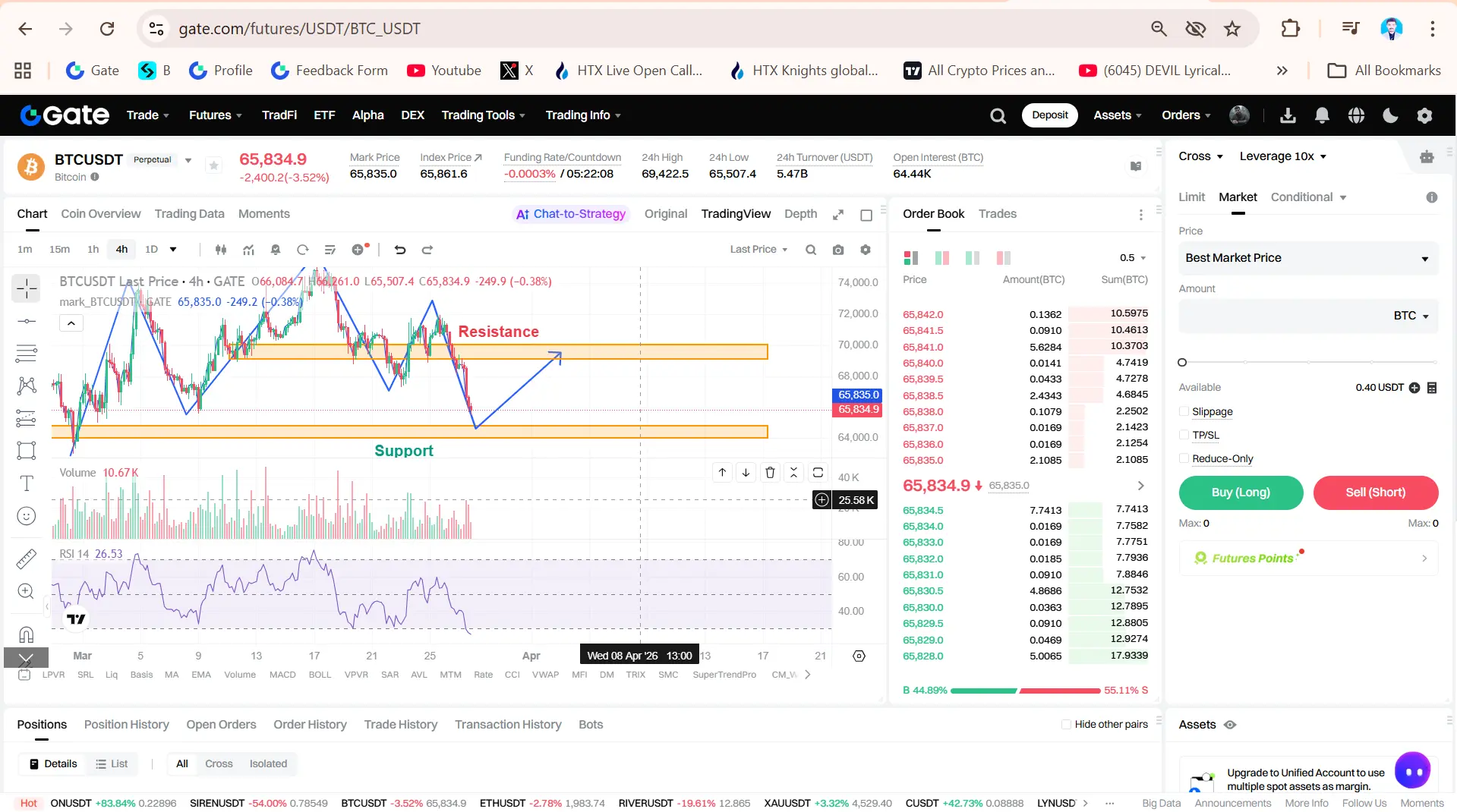This screenshot has height=812, width=1457.
Task: Open chart indicators menu
Action: point(248,250)
